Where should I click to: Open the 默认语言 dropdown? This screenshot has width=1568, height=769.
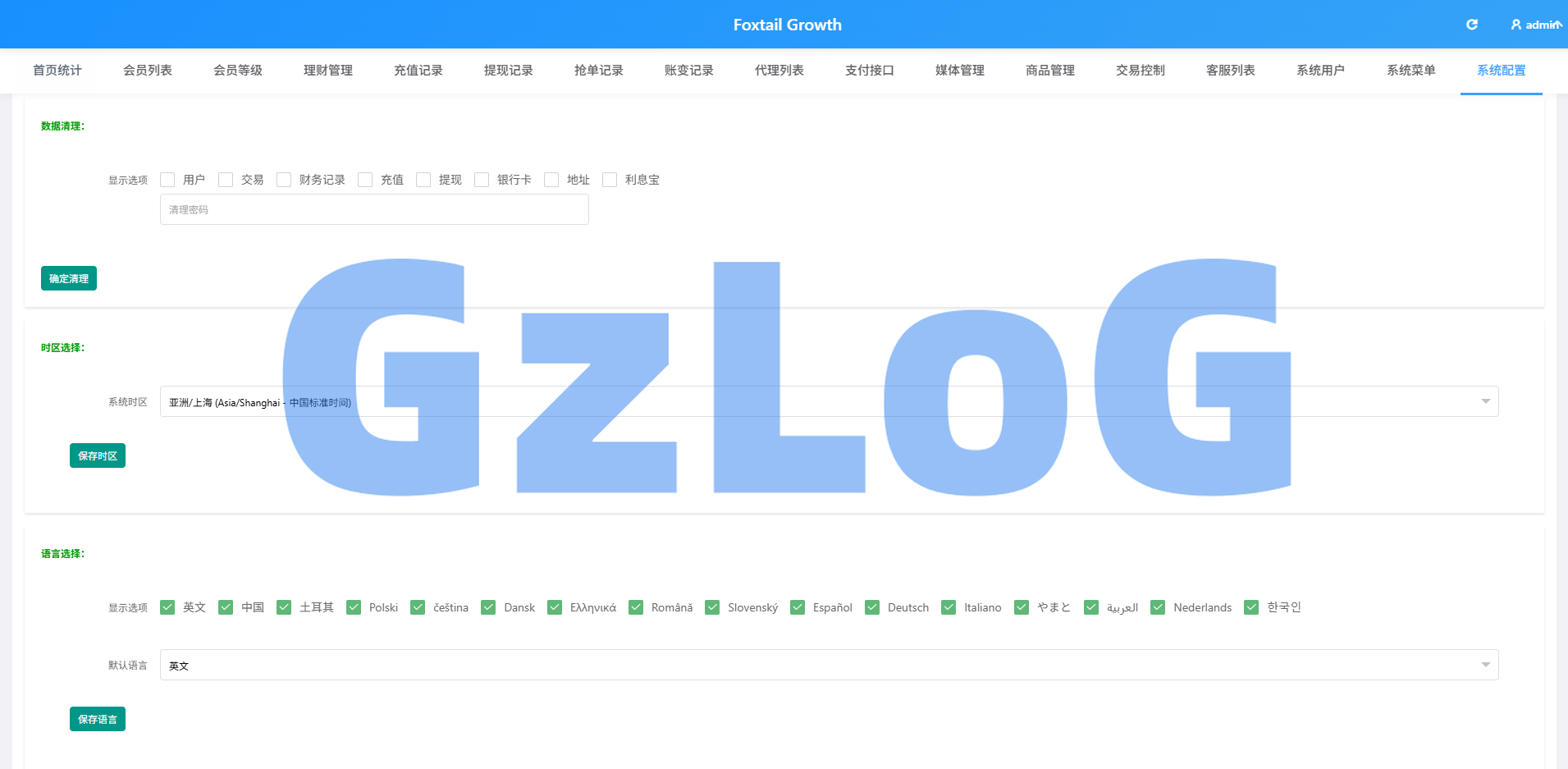tap(829, 665)
